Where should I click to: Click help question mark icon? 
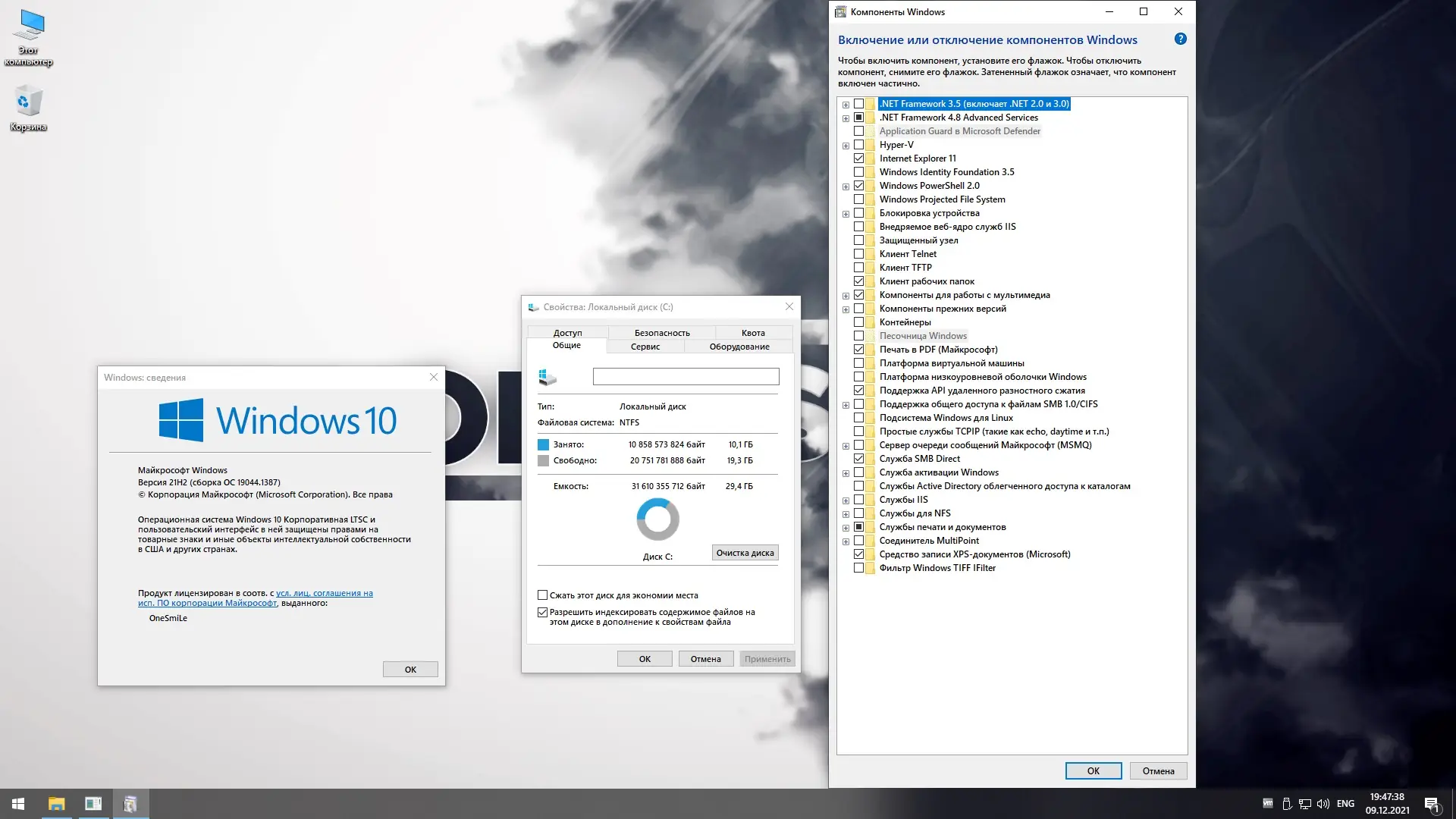(x=1180, y=39)
